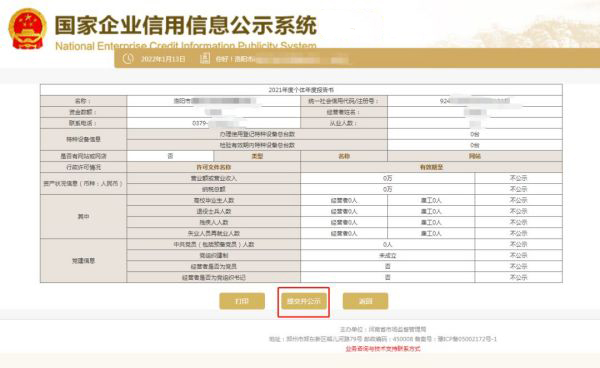Click the 2022年1月13日 date in the banner
This screenshot has height=368, width=600.
(163, 59)
